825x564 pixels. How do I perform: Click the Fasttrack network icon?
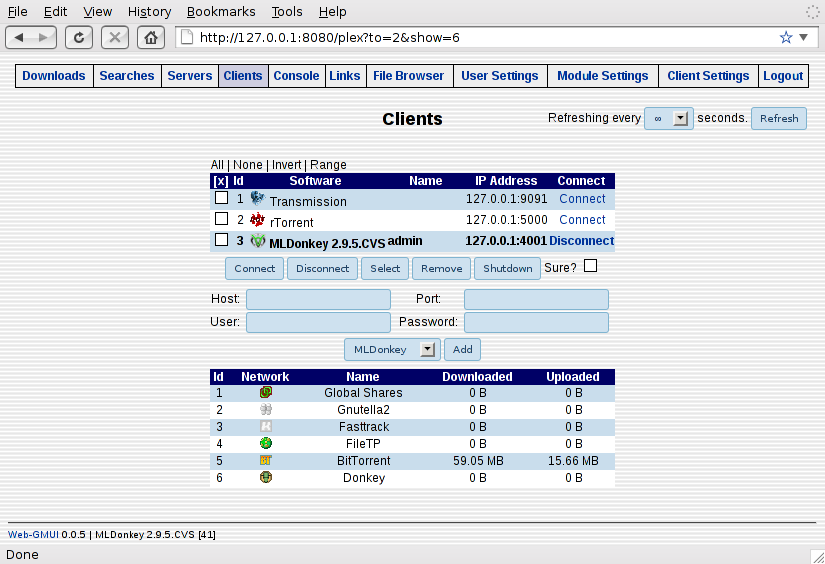(266, 426)
